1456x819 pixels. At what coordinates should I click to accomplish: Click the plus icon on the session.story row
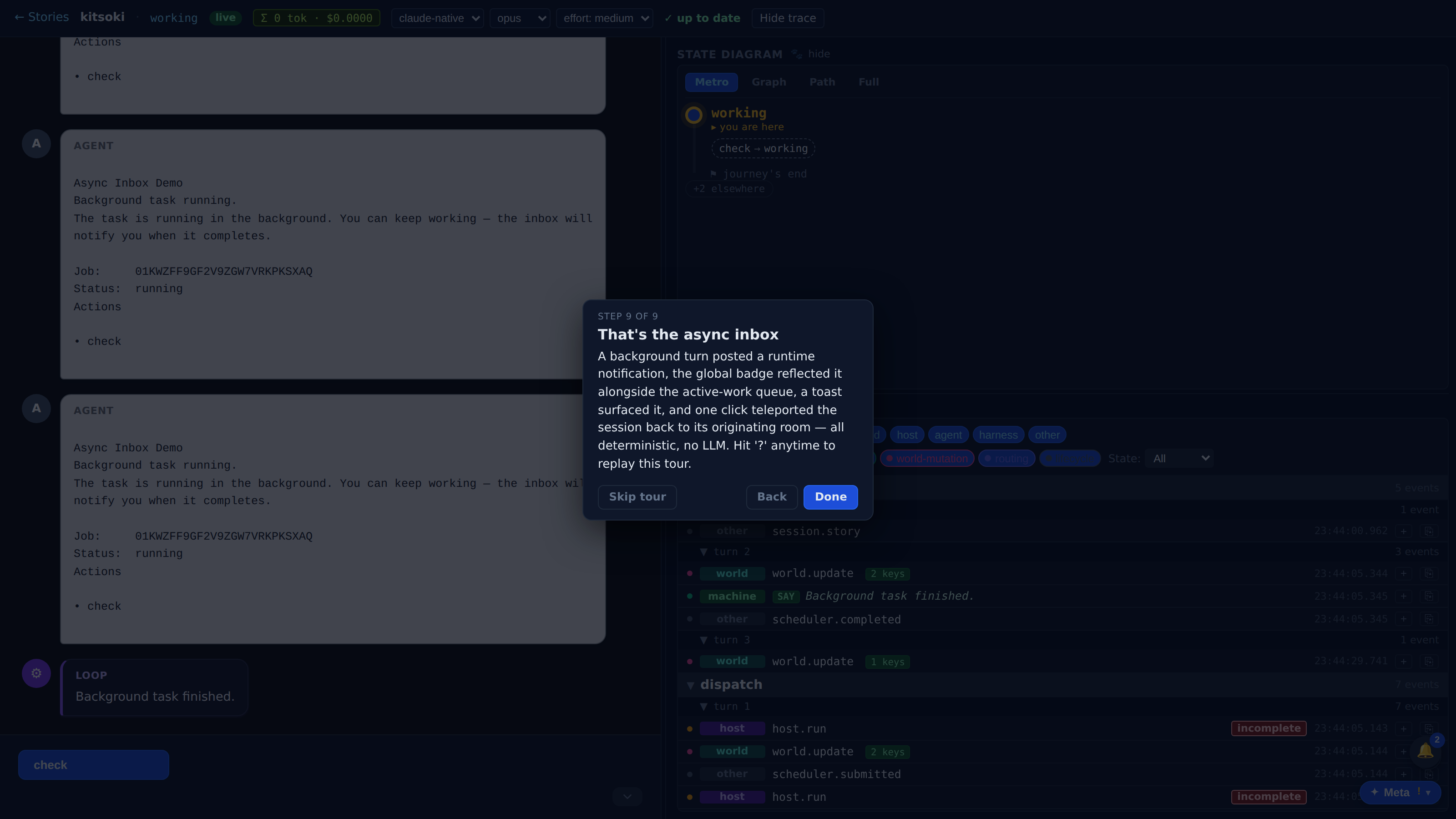[1403, 531]
